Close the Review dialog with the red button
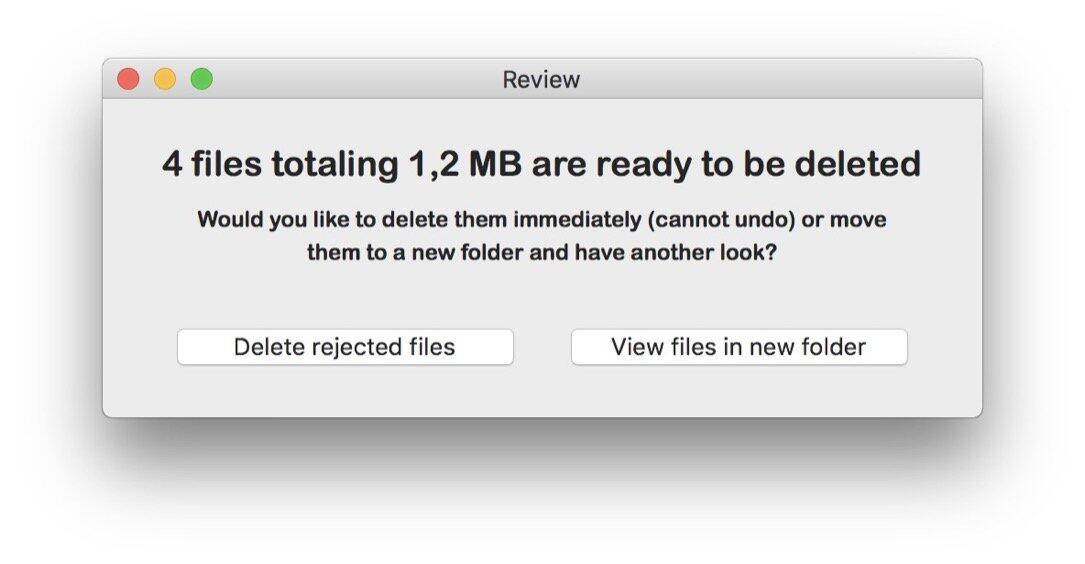Image resolution: width=1085 pixels, height=564 pixels. click(128, 79)
